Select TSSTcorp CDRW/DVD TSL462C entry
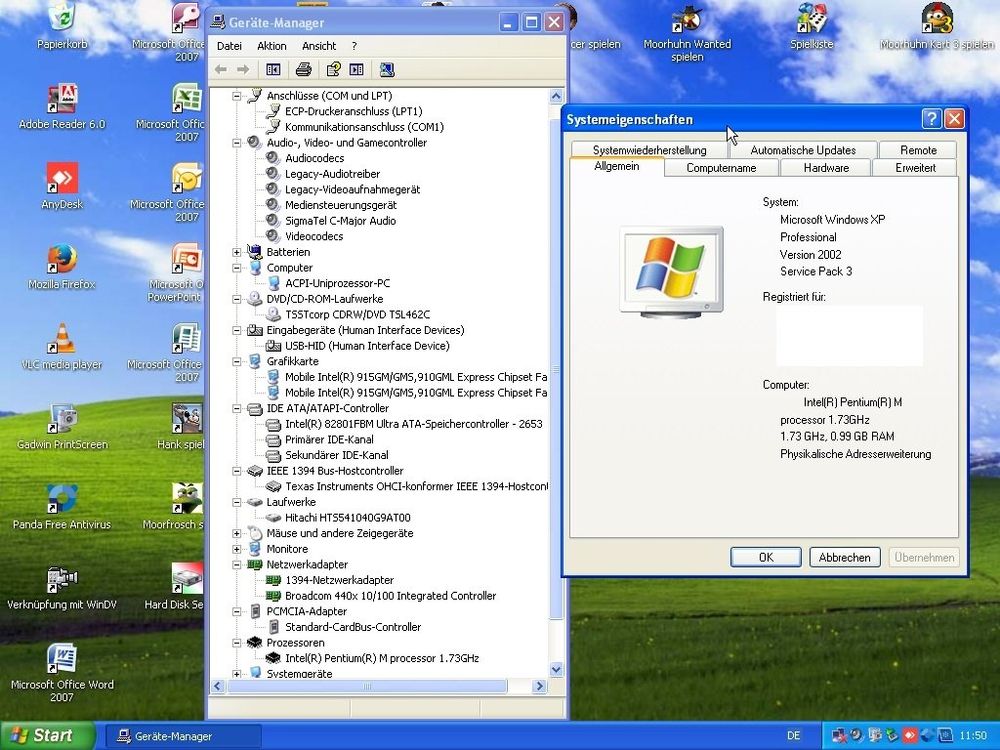The height and width of the screenshot is (750, 1000). point(357,314)
